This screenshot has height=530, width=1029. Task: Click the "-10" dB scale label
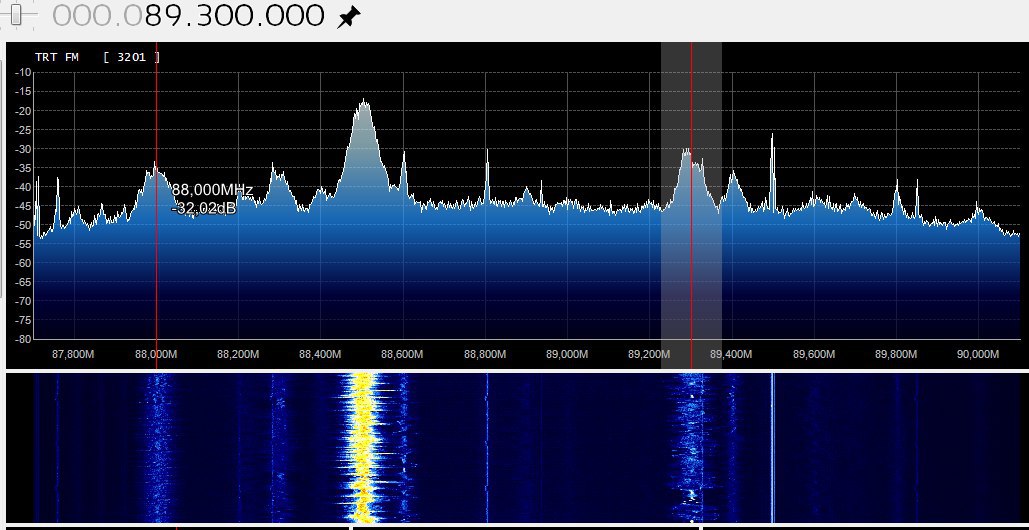[x=23, y=72]
